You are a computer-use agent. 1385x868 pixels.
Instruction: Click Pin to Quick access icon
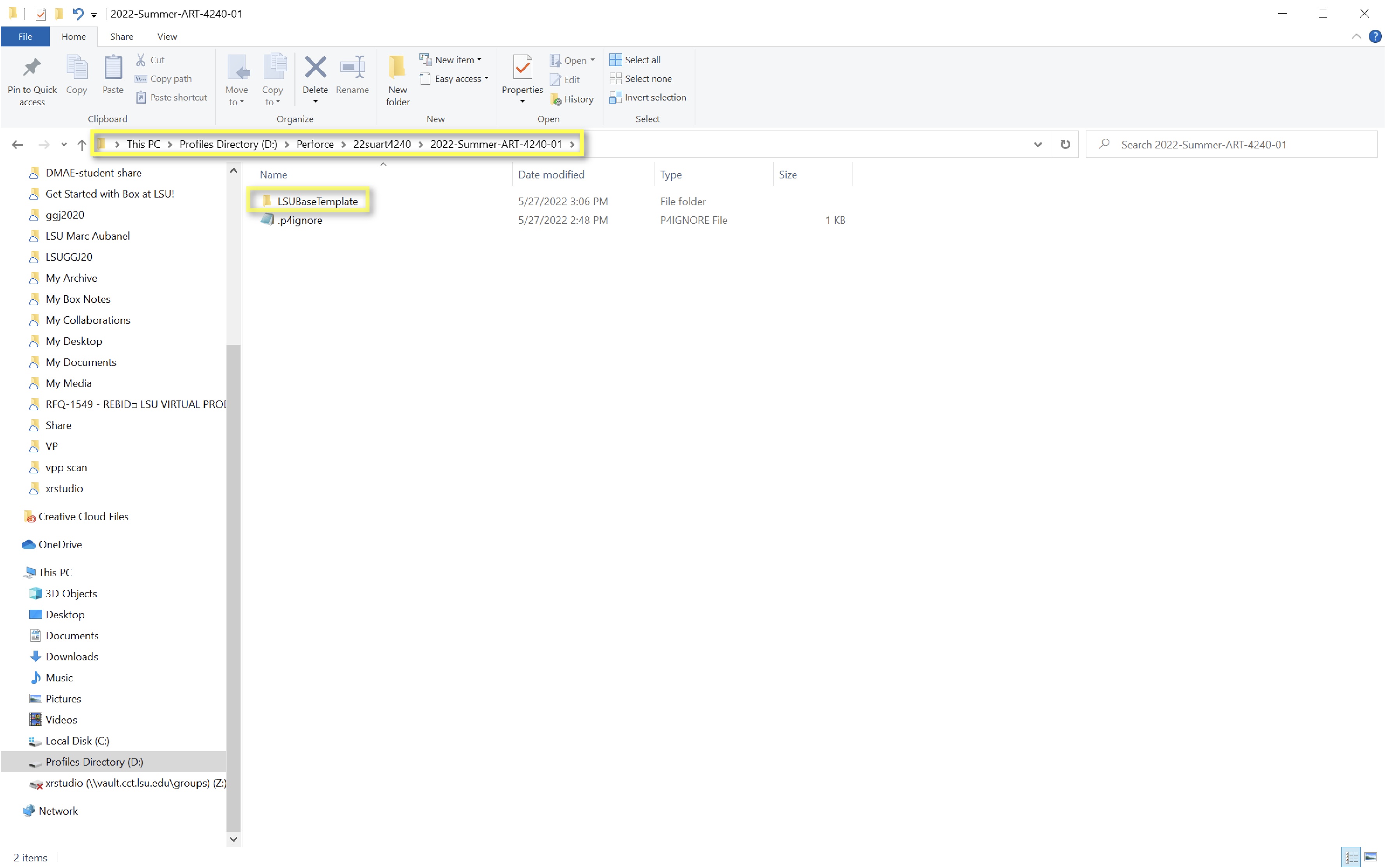[x=32, y=68]
